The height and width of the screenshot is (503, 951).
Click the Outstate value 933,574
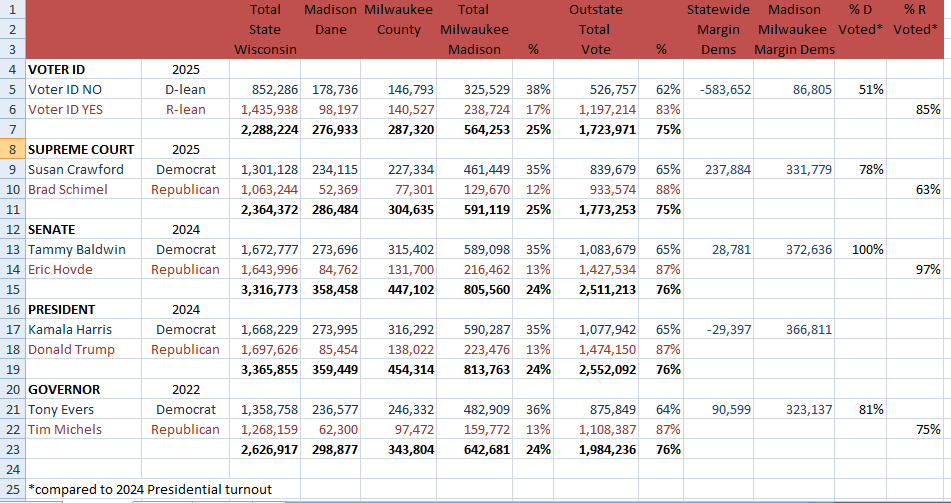[x=596, y=189]
